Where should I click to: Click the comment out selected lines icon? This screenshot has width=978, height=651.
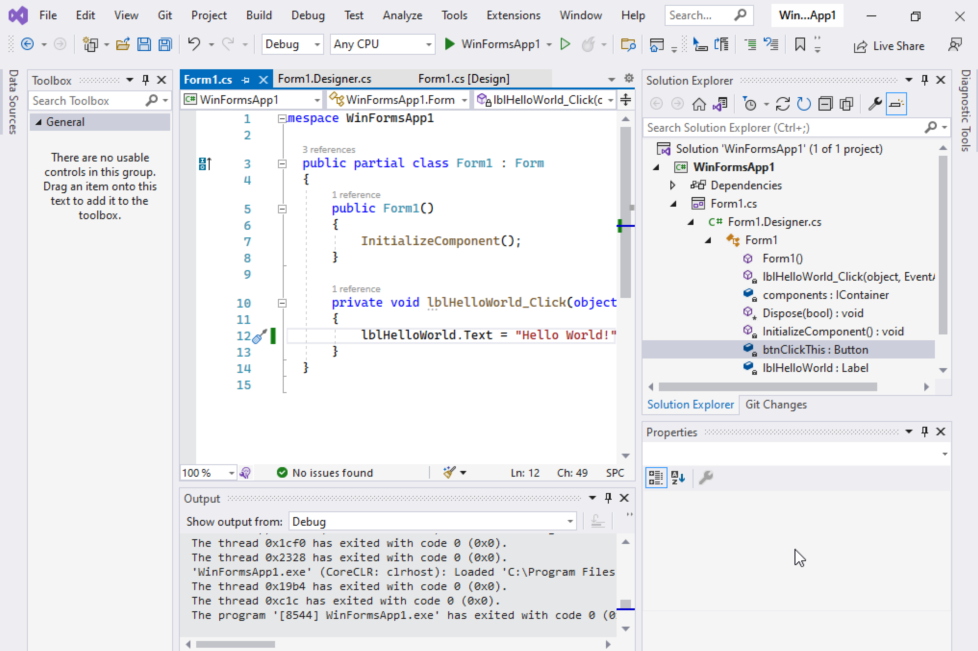(750, 44)
